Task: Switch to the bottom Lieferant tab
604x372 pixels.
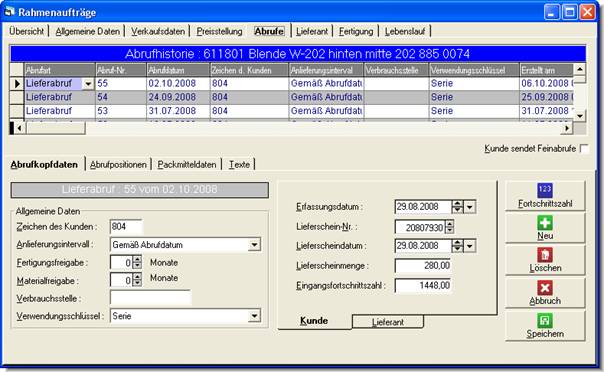Action: pyautogui.click(x=388, y=322)
